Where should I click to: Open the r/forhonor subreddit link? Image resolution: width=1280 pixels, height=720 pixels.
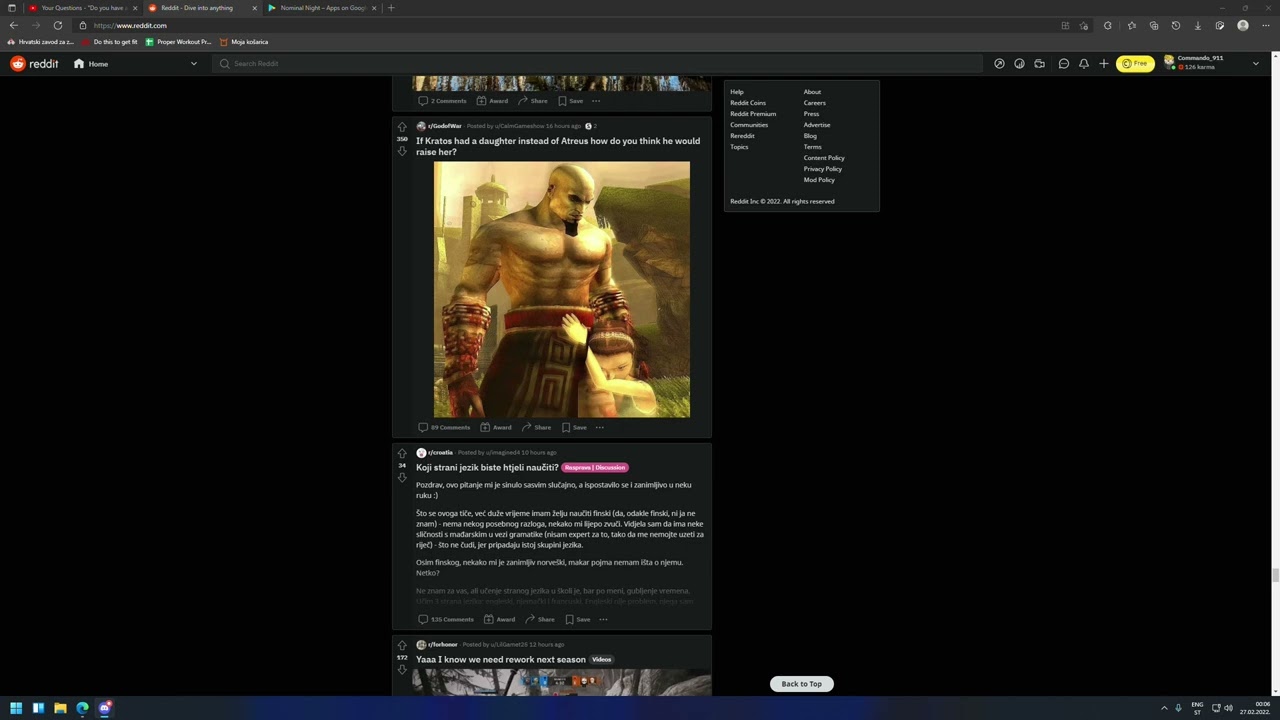tap(443, 644)
